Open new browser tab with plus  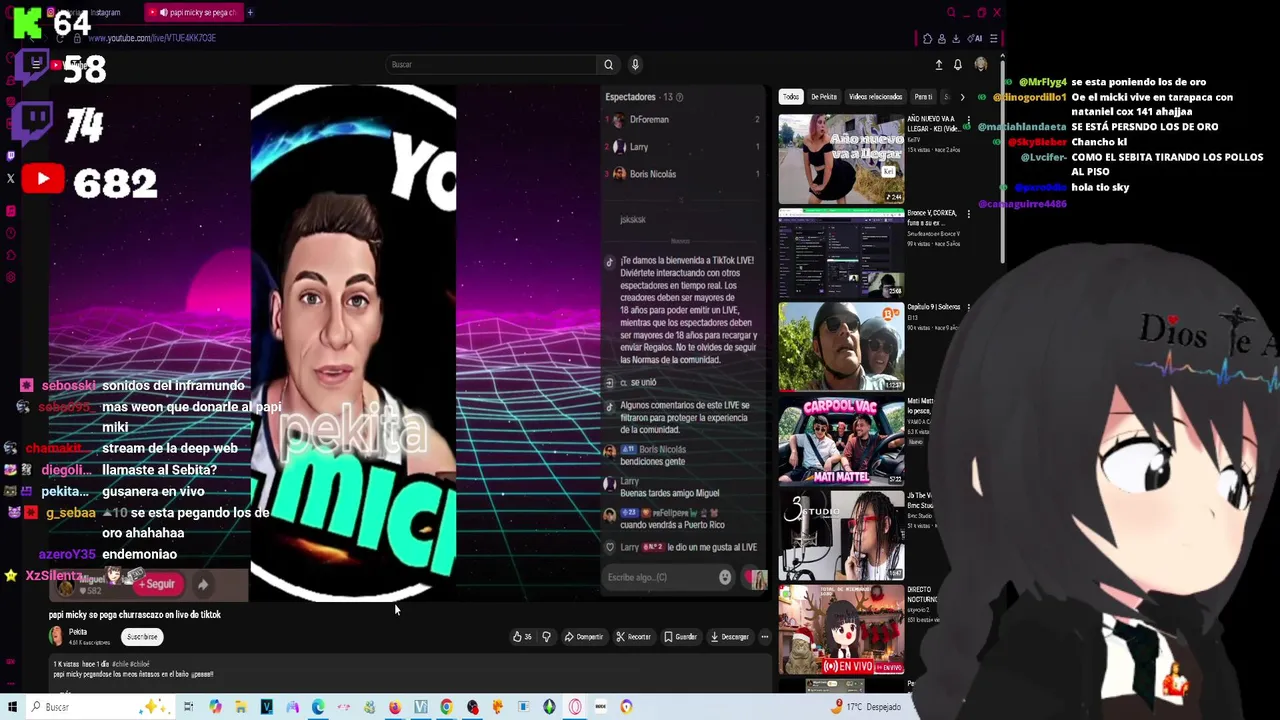pos(250,13)
